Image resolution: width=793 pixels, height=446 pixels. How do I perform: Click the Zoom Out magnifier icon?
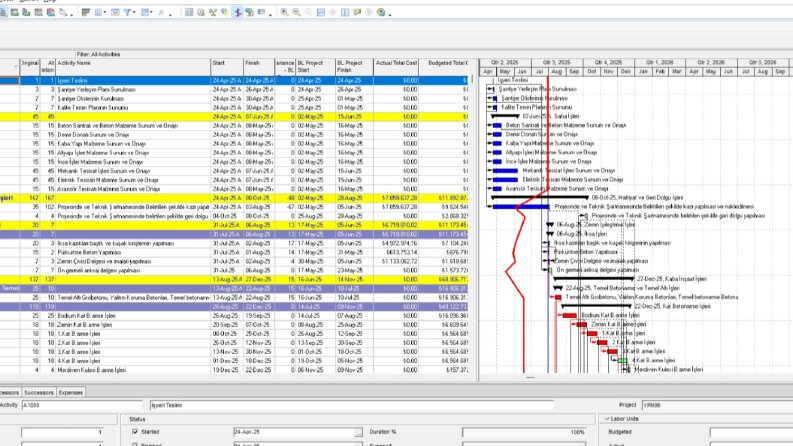(x=296, y=12)
